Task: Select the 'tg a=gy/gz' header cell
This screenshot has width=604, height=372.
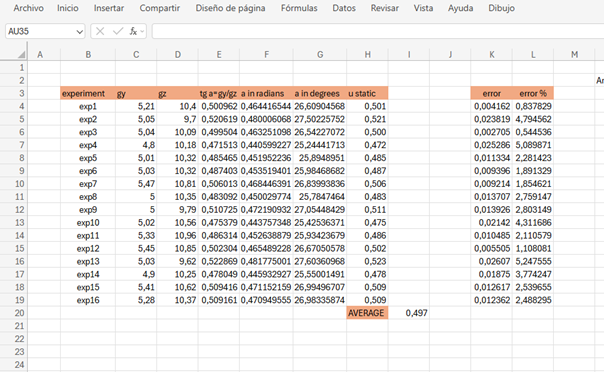Action: click(x=219, y=94)
